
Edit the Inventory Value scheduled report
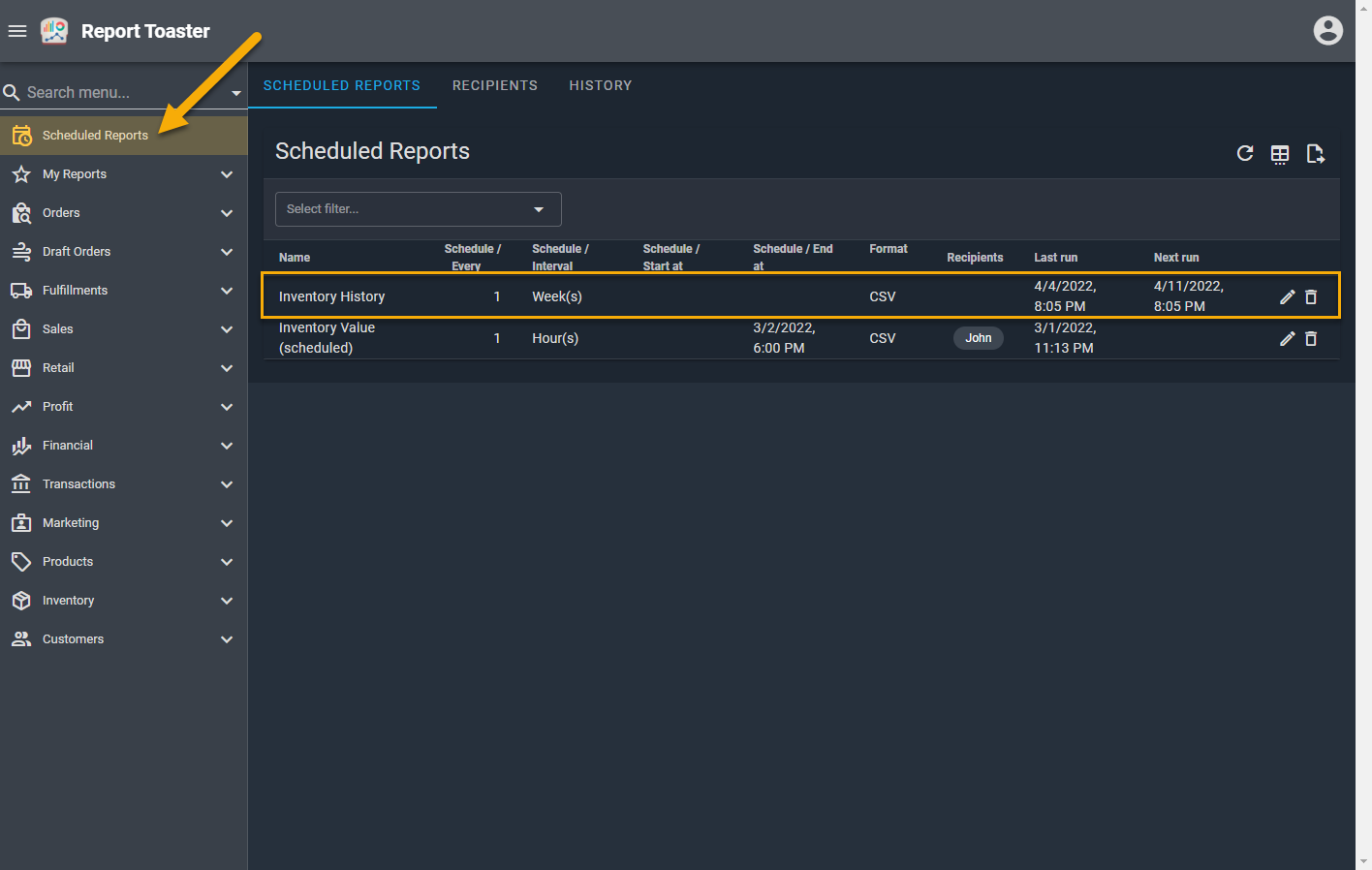coord(1287,338)
